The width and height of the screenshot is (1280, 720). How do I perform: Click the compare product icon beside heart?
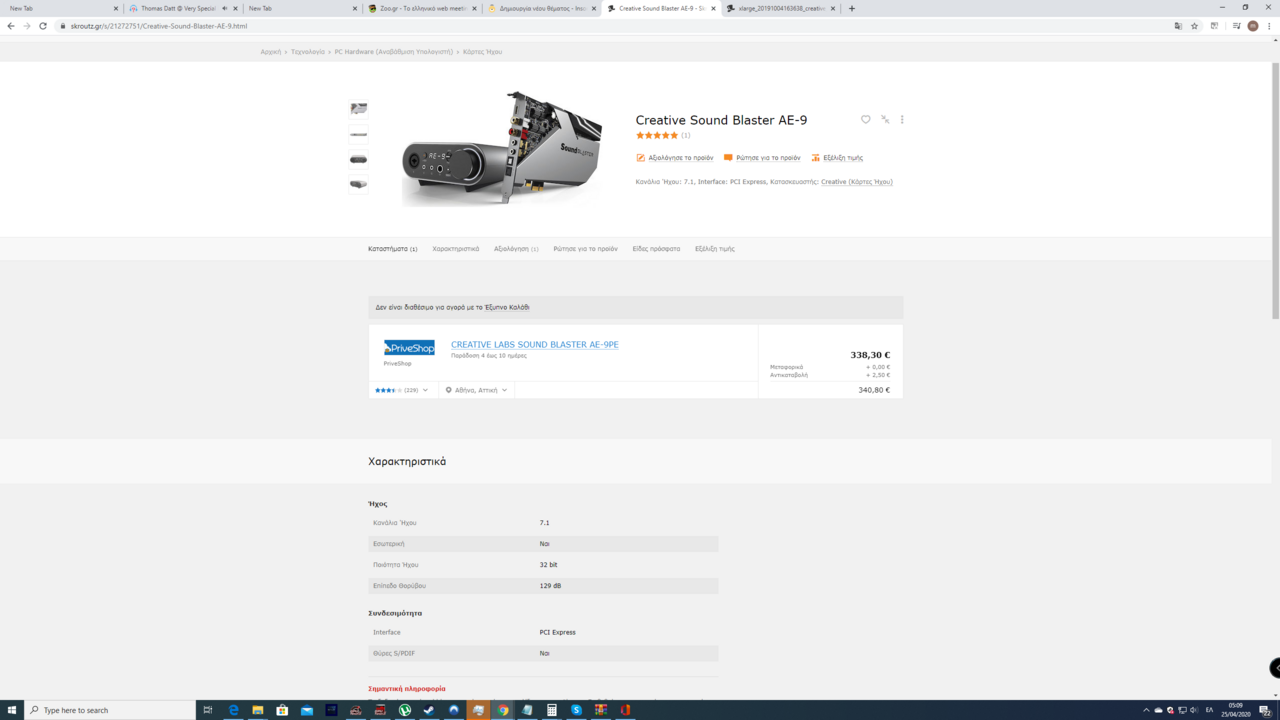click(x=885, y=119)
